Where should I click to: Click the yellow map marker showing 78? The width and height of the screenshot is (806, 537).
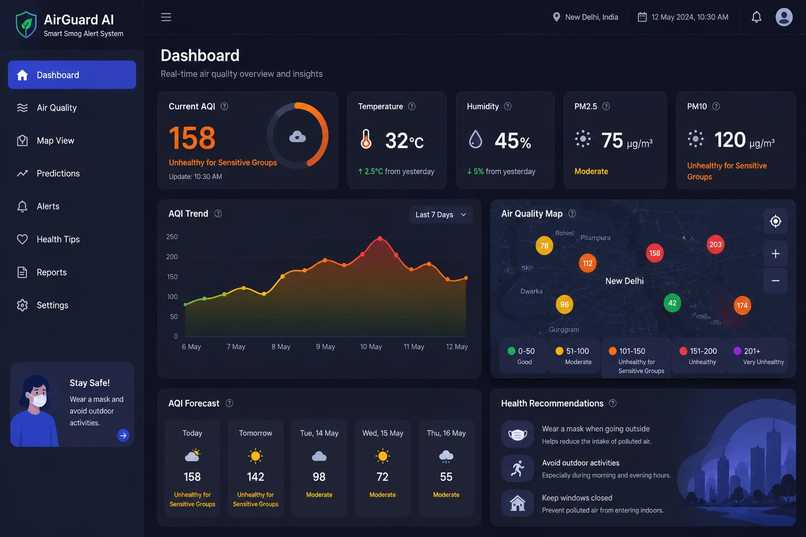(x=544, y=246)
